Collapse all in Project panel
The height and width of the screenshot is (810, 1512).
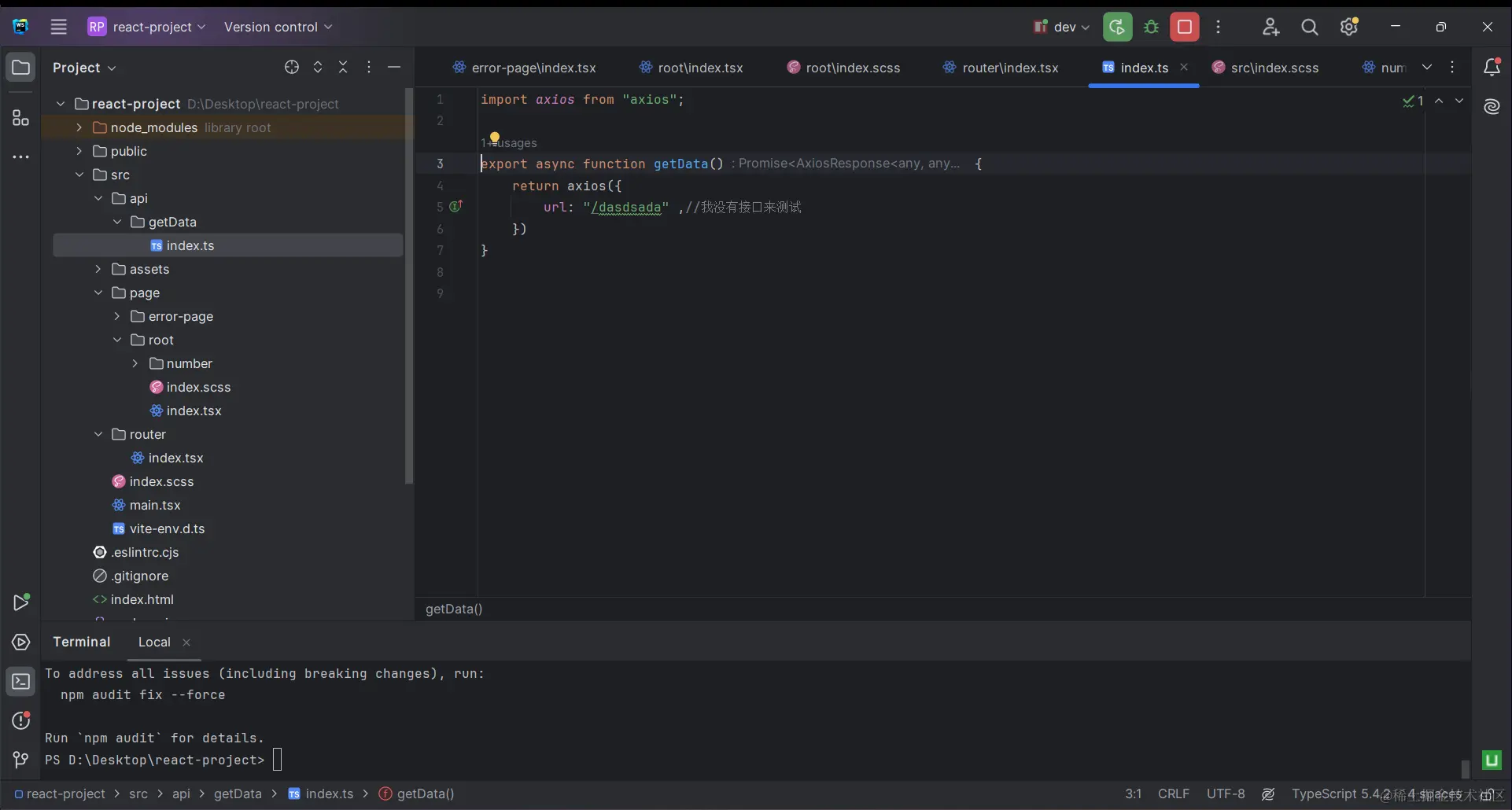point(343,68)
